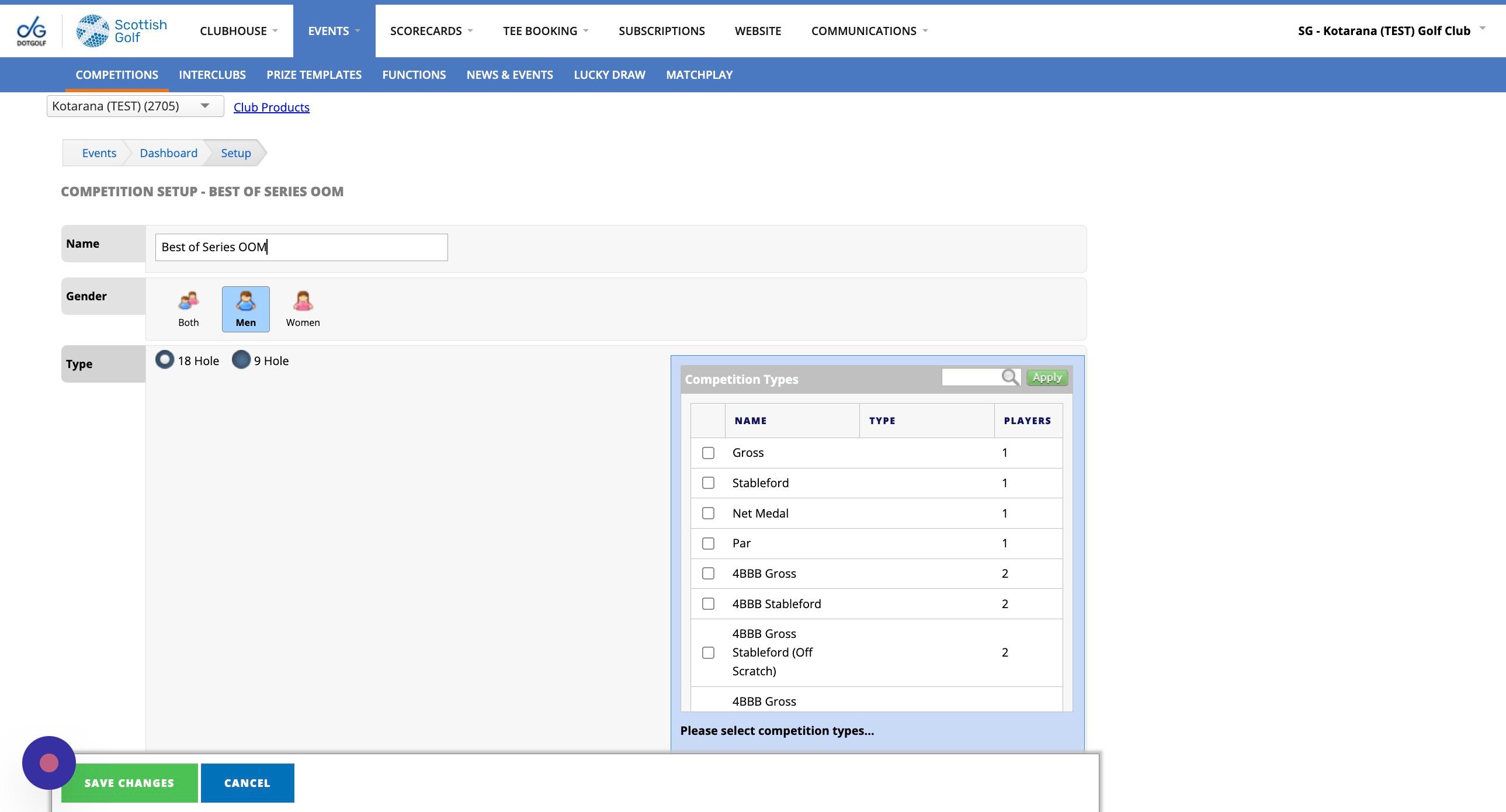
Task: Select the 18 Hole radio option
Action: pos(165,359)
